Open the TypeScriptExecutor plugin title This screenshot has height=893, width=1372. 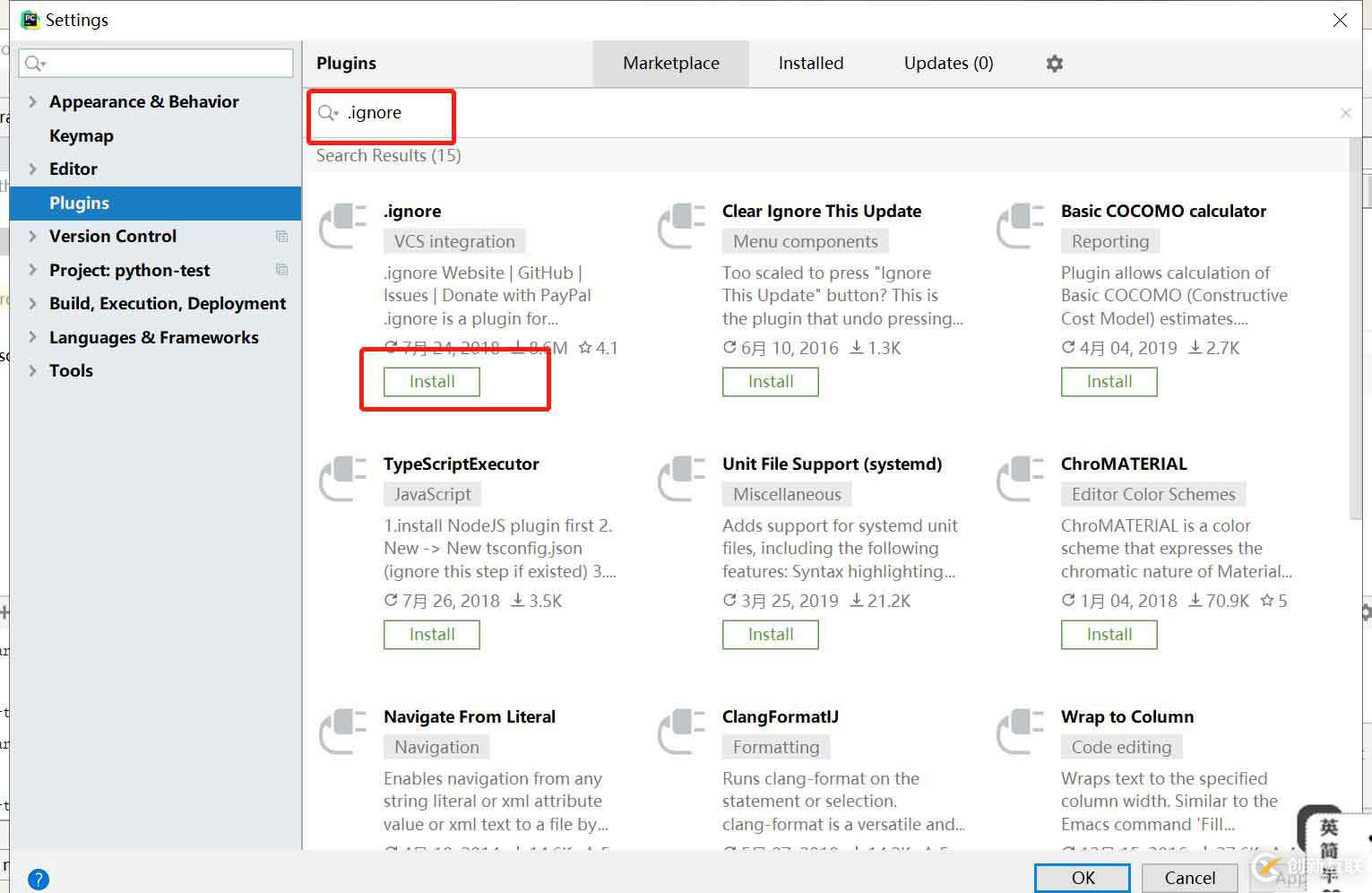462,464
